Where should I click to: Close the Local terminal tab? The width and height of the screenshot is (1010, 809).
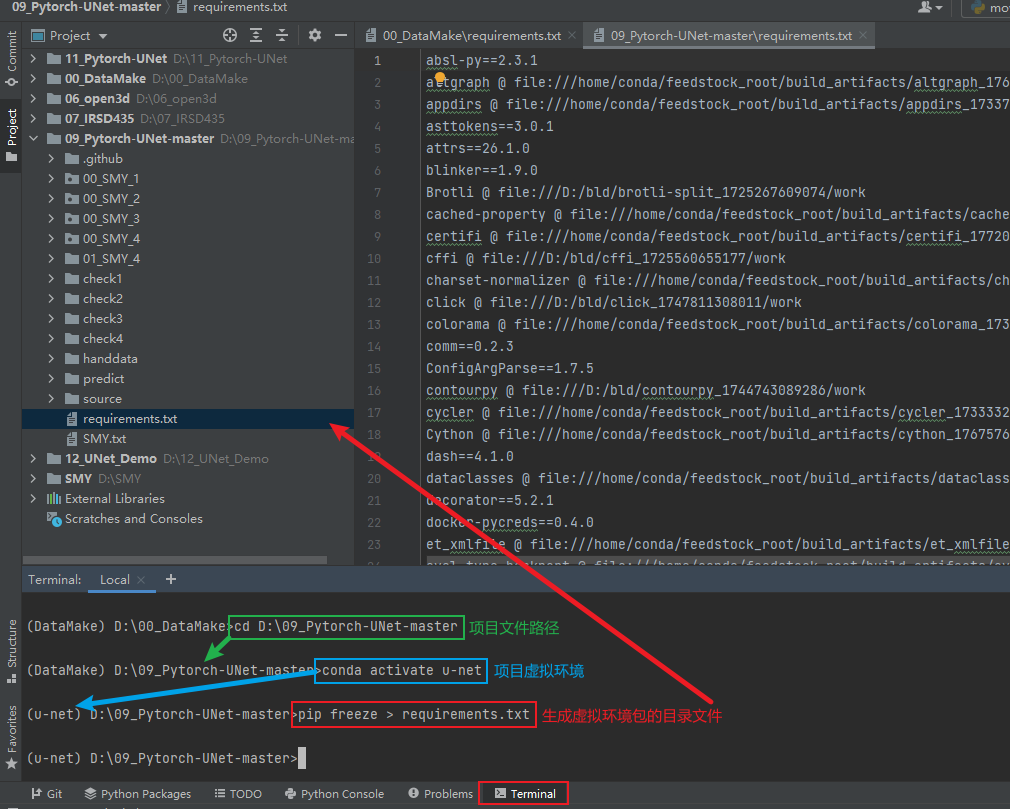tap(141, 580)
